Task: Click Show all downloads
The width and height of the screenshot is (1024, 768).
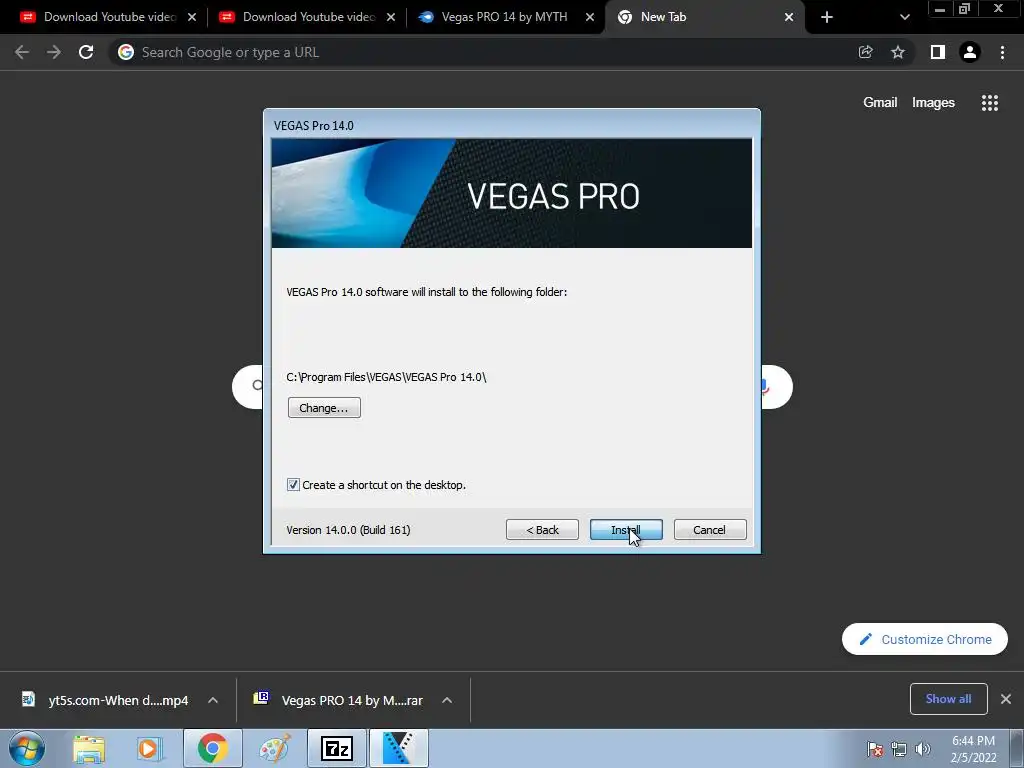Action: tap(948, 699)
